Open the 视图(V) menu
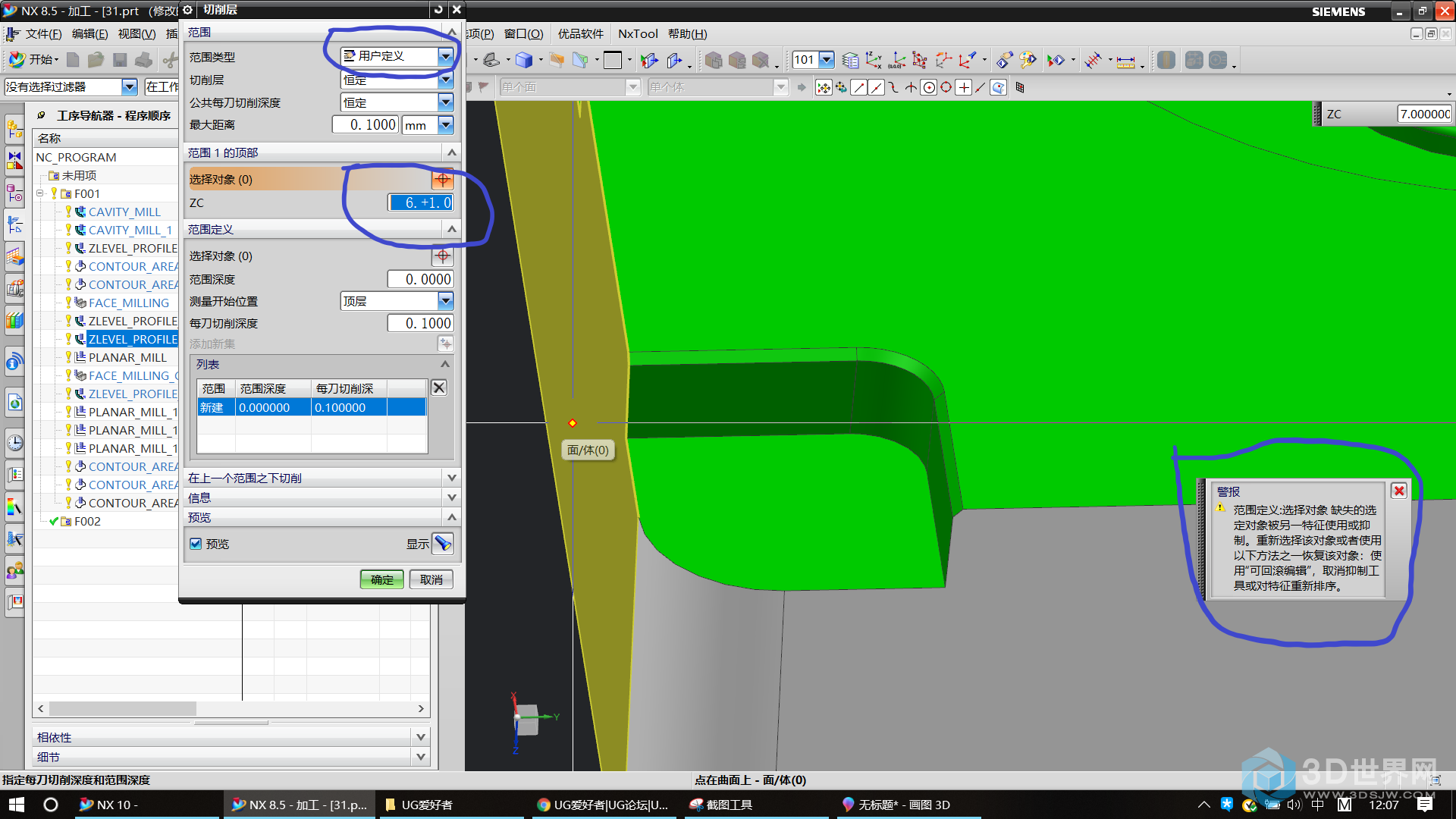This screenshot has width=1456, height=819. tap(136, 34)
